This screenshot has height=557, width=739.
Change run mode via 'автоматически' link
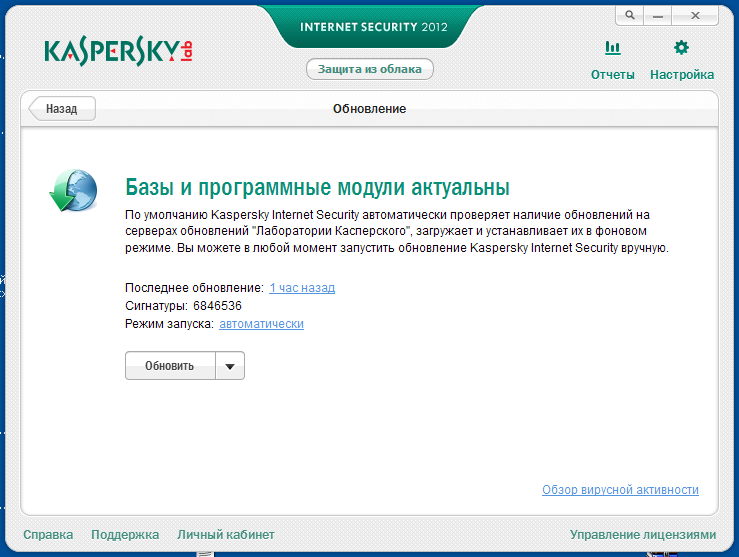[262, 324]
